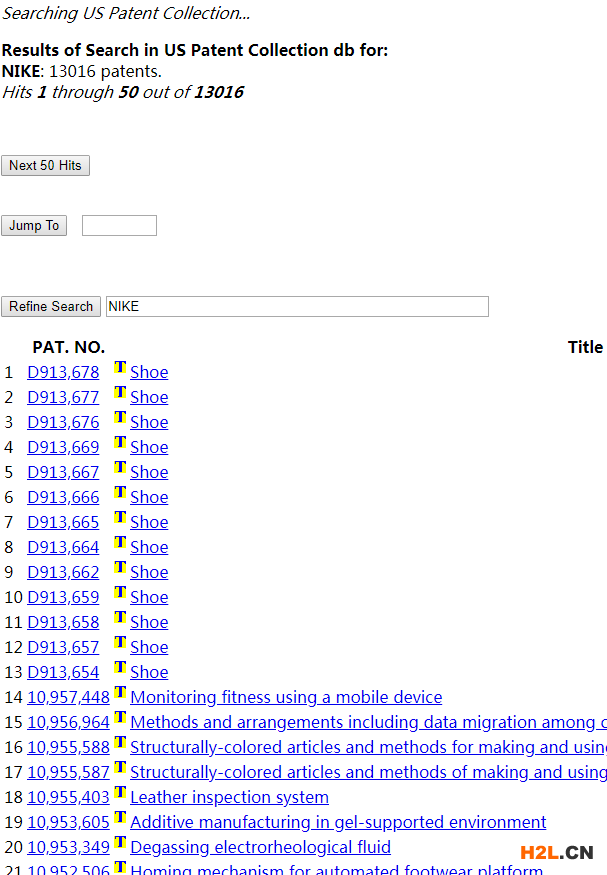Click the T icon next to patent 10,953,349
The height and width of the screenshot is (875, 607).
[120, 842]
